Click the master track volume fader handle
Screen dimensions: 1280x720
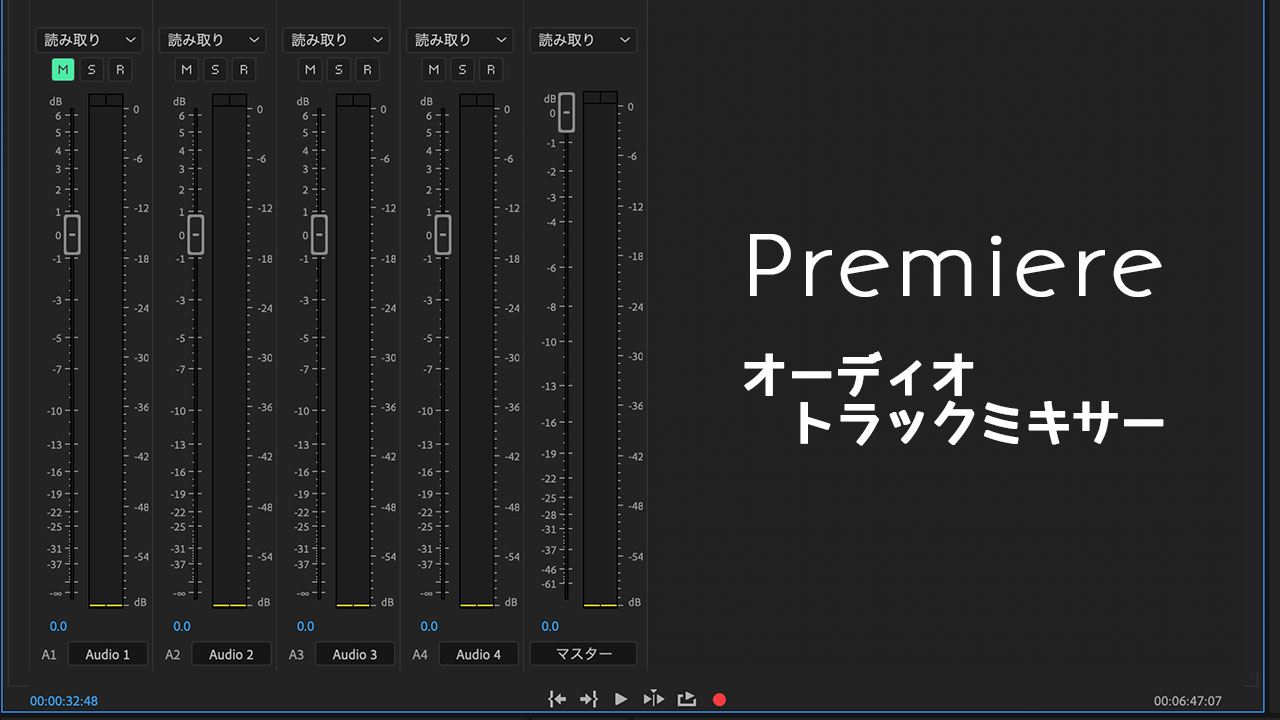click(567, 112)
